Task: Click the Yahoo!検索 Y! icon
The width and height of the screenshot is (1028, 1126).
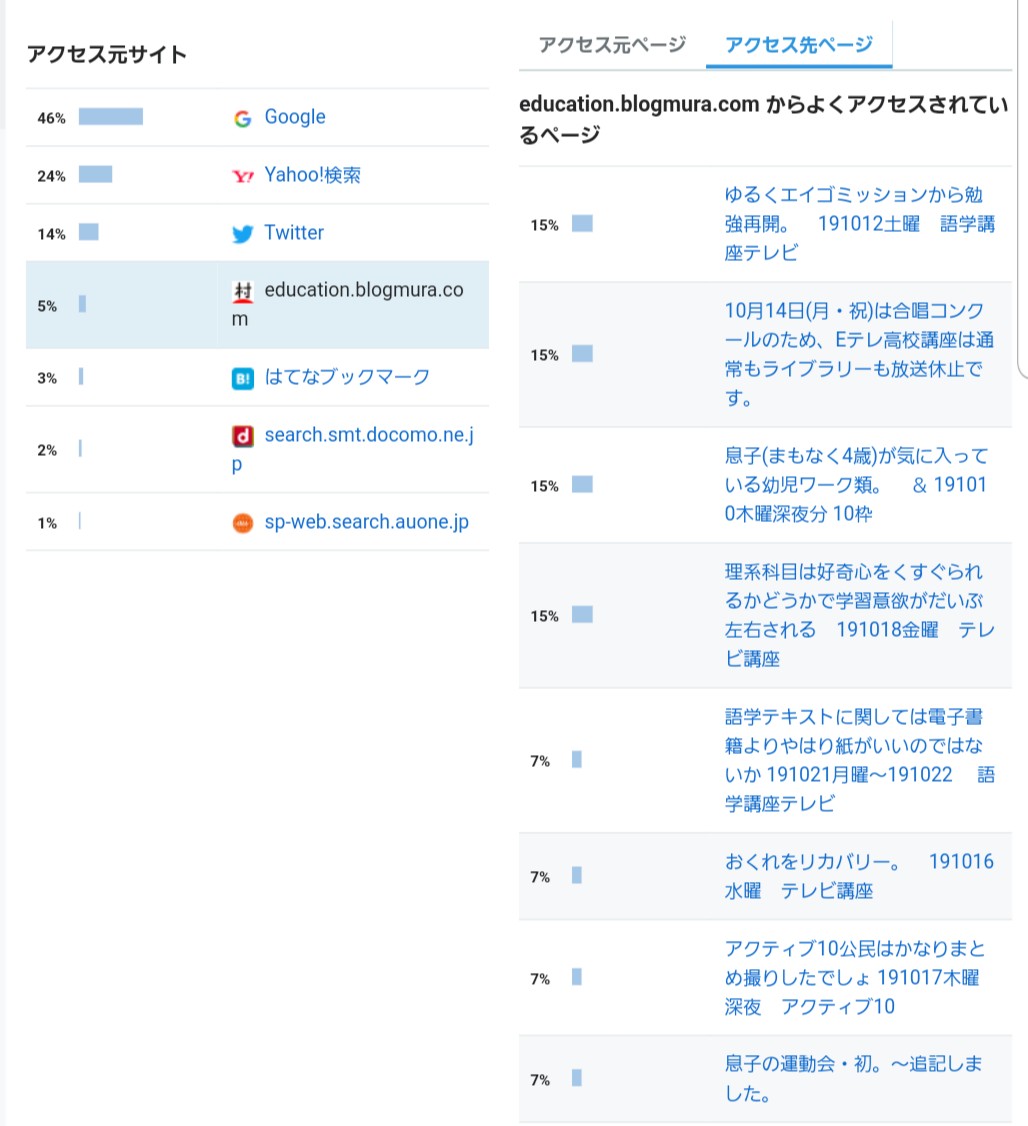Action: [x=241, y=175]
